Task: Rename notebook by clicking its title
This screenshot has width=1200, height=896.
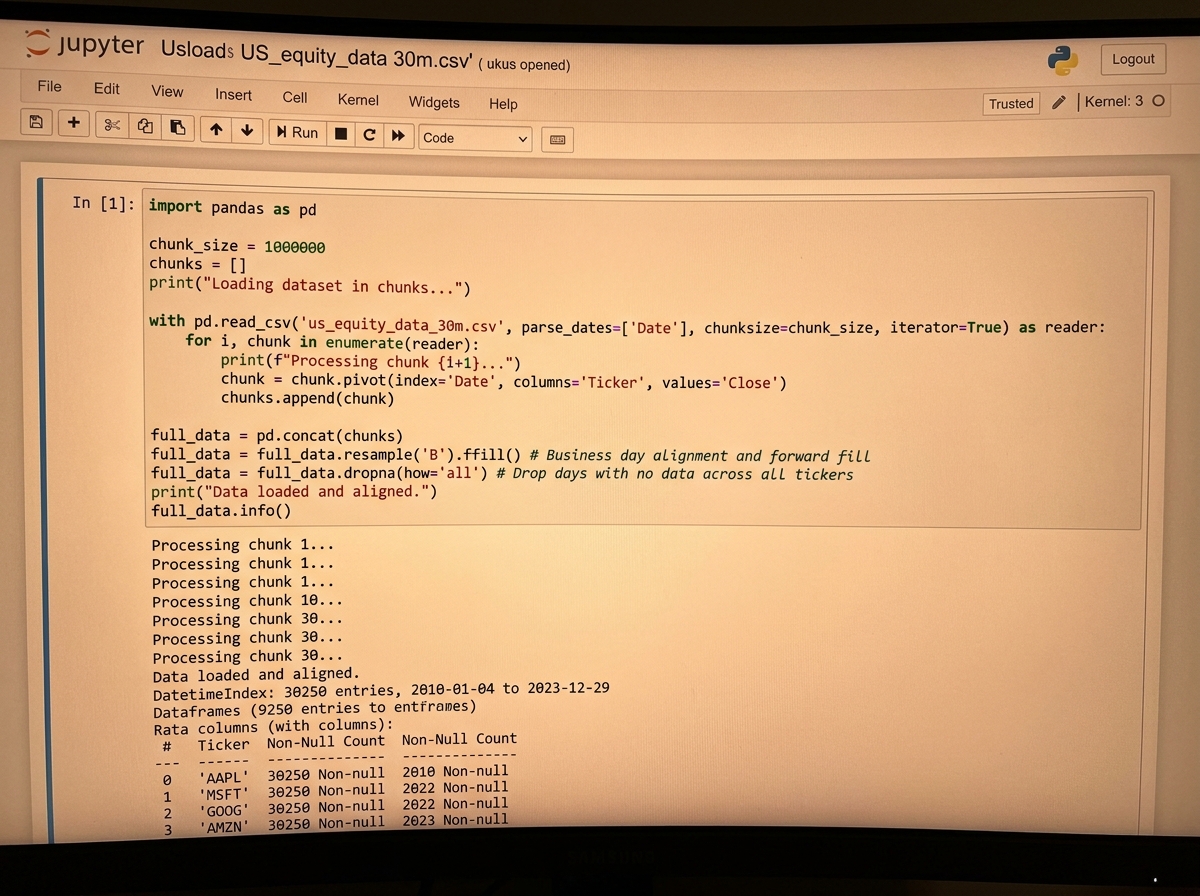Action: (x=316, y=52)
